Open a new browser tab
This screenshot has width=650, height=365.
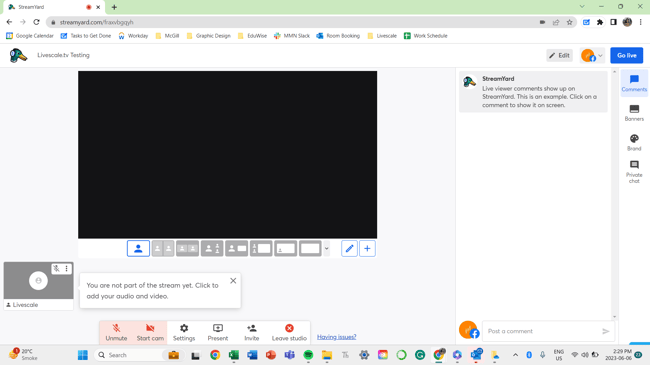114,7
